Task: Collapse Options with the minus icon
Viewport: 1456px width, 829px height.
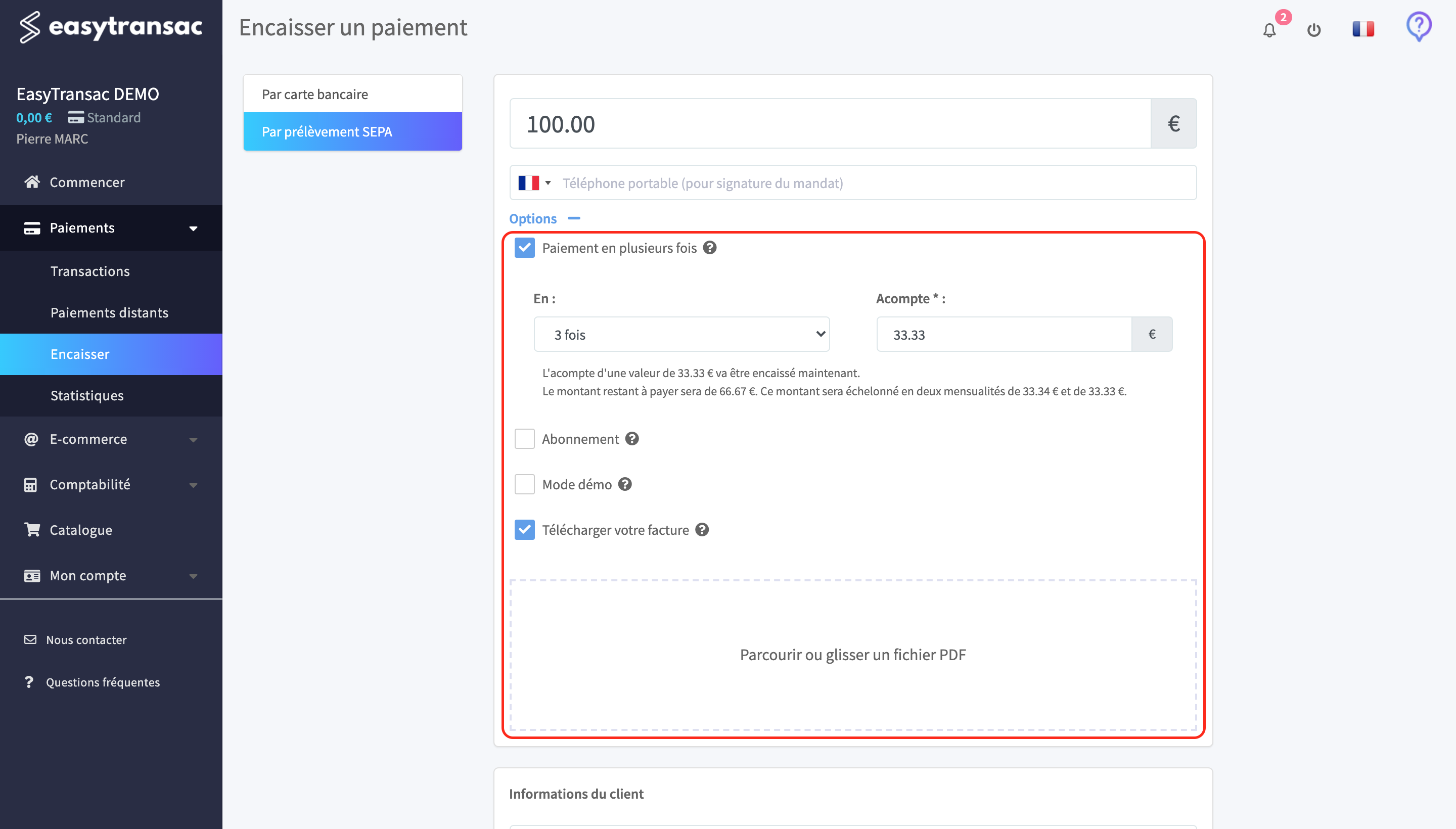Action: pos(573,218)
